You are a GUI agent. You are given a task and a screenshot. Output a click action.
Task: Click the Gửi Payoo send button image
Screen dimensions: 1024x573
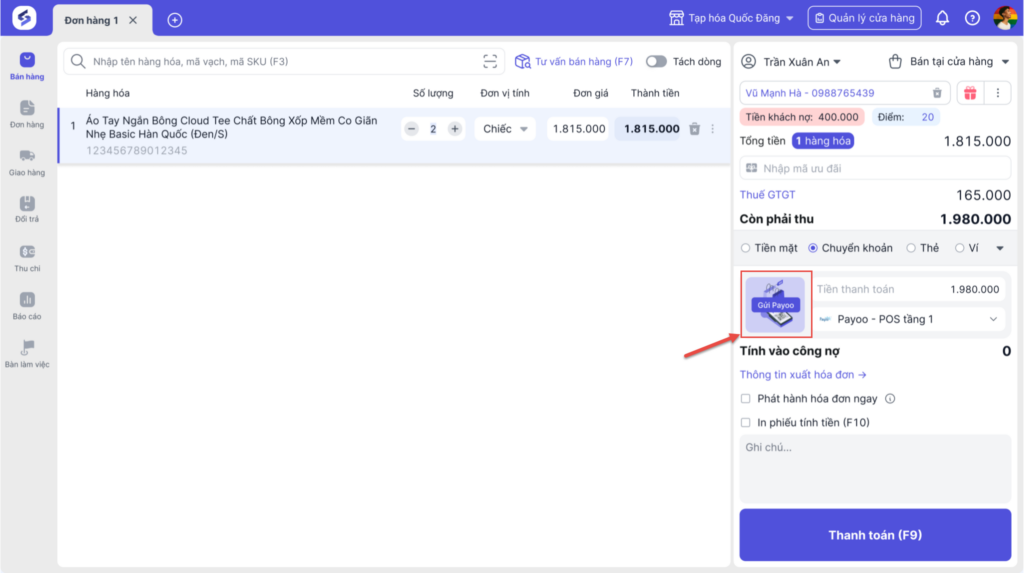pyautogui.click(x=776, y=304)
